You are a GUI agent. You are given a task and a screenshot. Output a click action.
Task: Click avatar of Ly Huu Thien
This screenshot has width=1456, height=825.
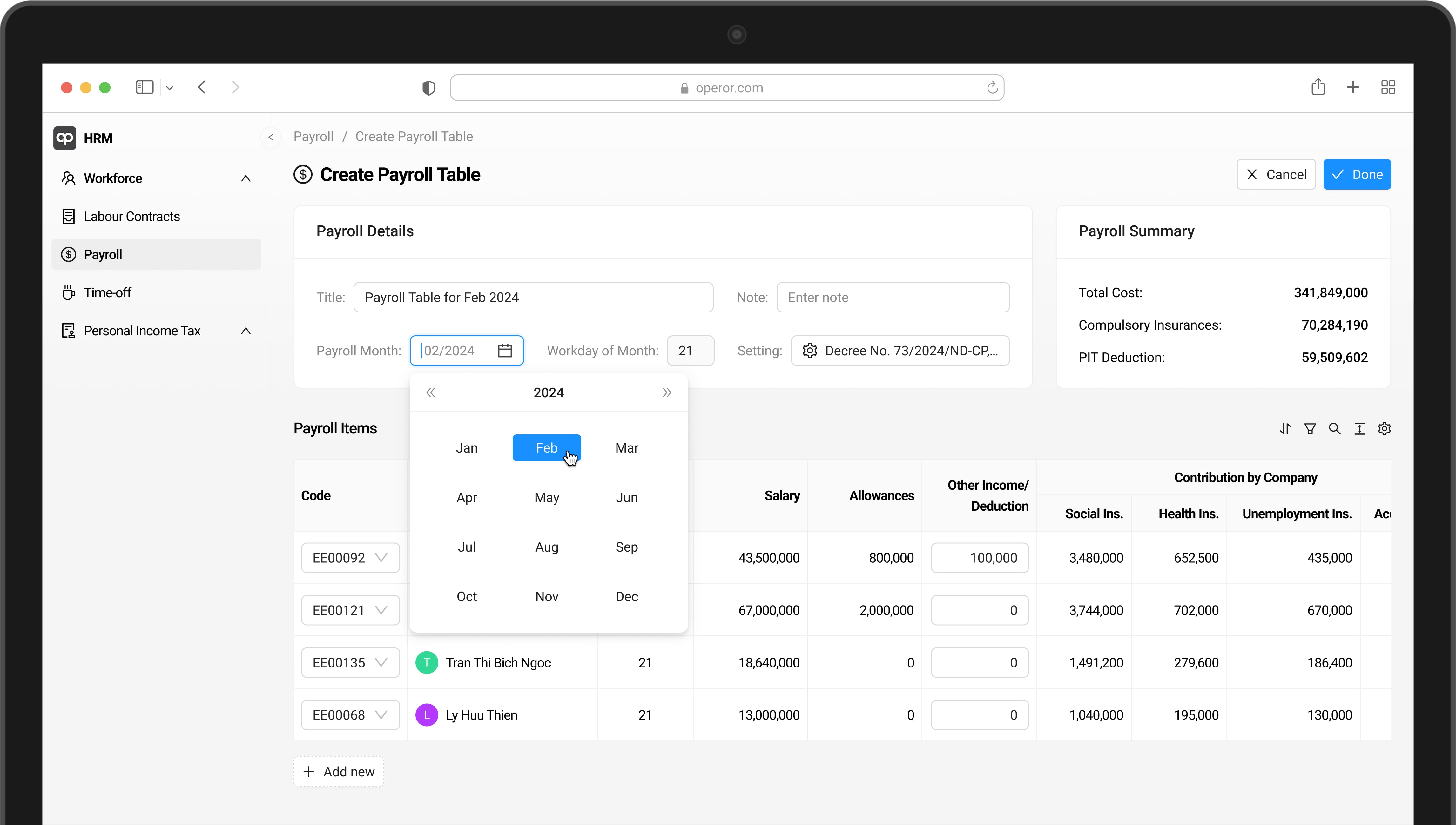tap(426, 715)
